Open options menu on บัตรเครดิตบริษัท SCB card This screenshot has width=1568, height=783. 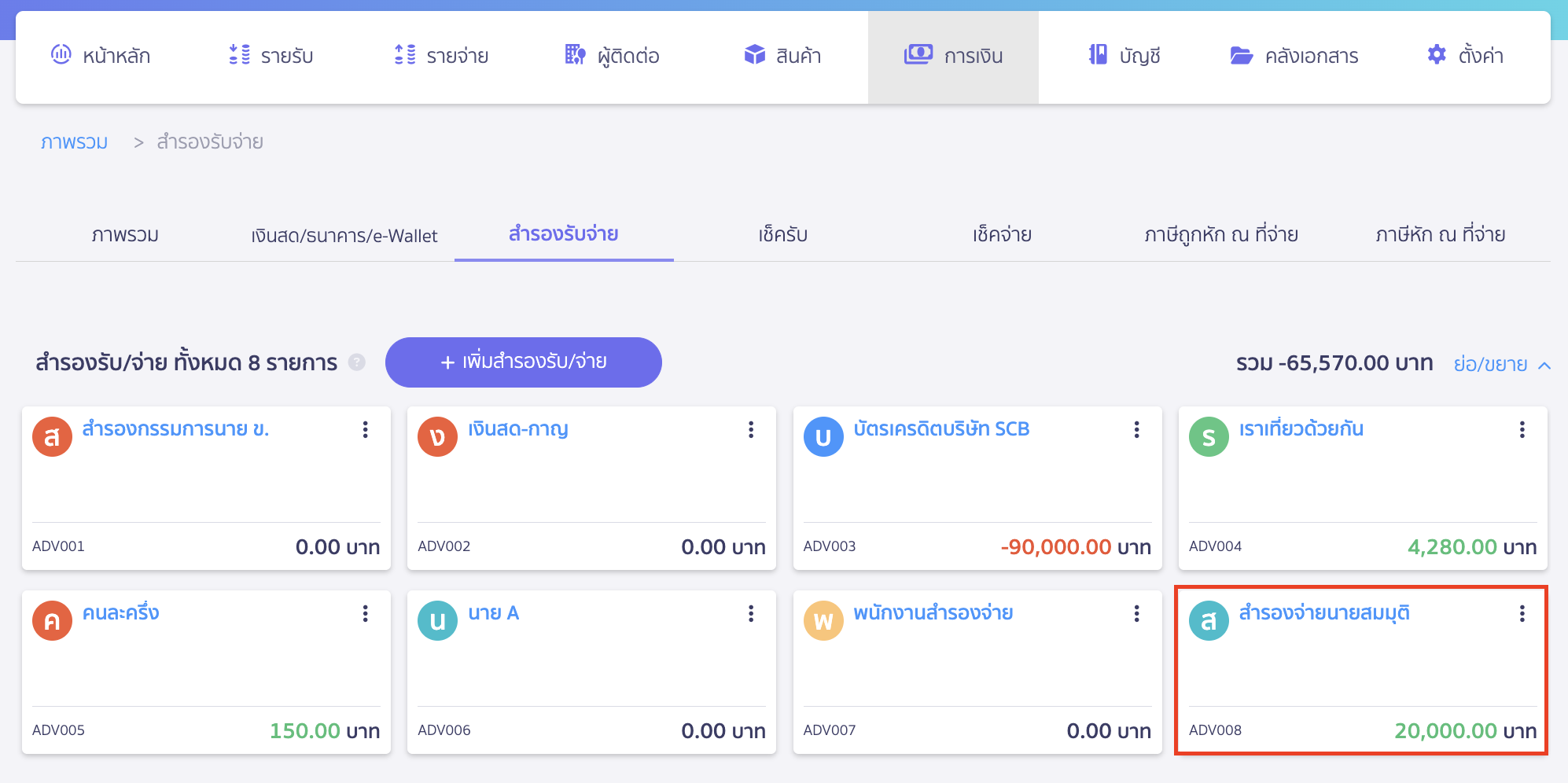(x=1137, y=429)
